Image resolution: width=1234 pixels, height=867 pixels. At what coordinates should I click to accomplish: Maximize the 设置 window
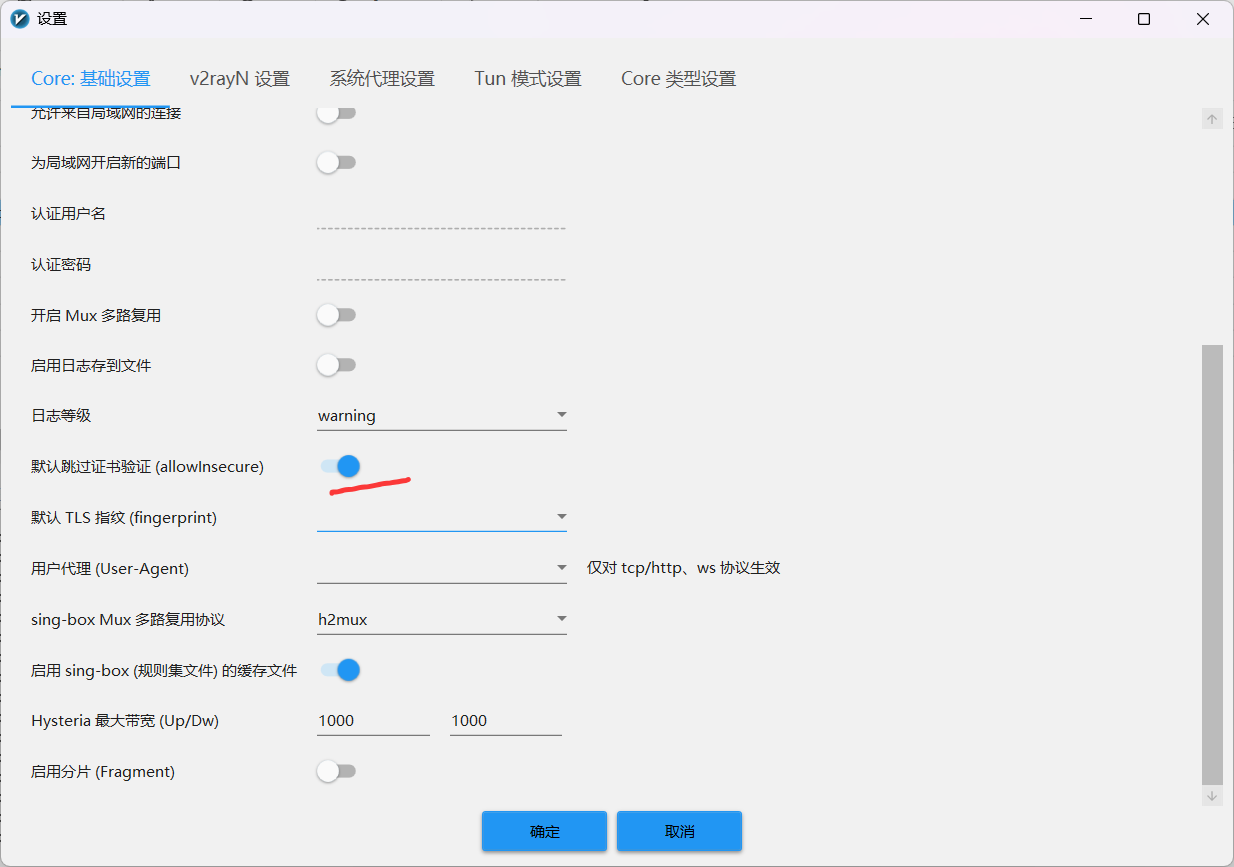(1144, 19)
